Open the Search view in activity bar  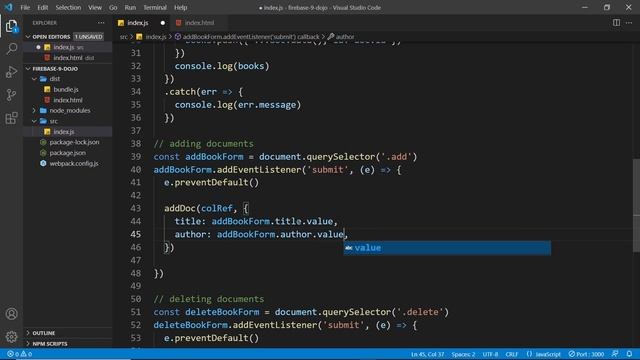11,49
